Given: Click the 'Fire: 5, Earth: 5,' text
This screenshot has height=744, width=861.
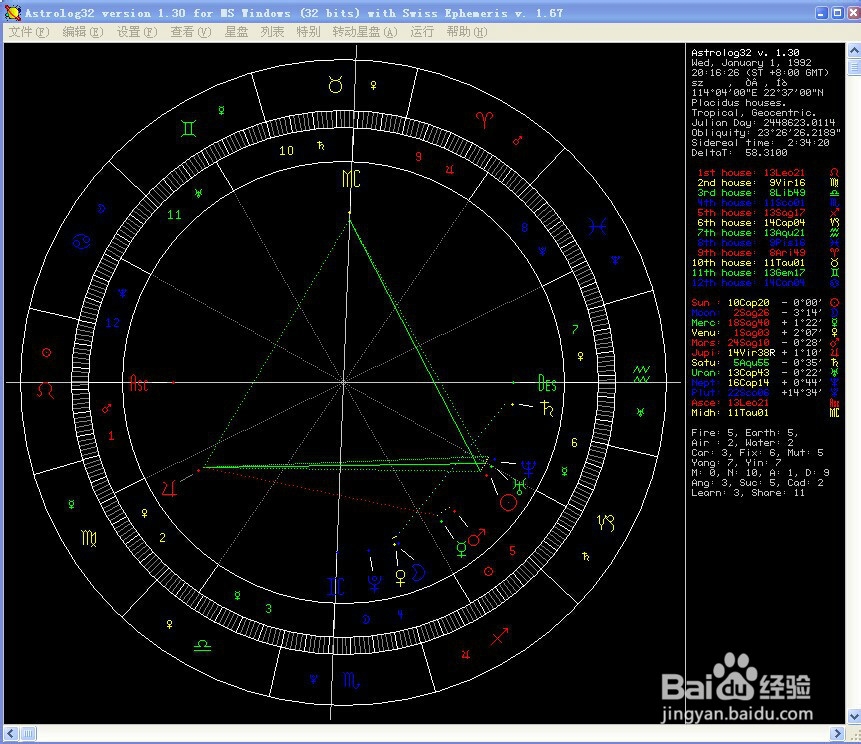Looking at the screenshot, I should (744, 433).
